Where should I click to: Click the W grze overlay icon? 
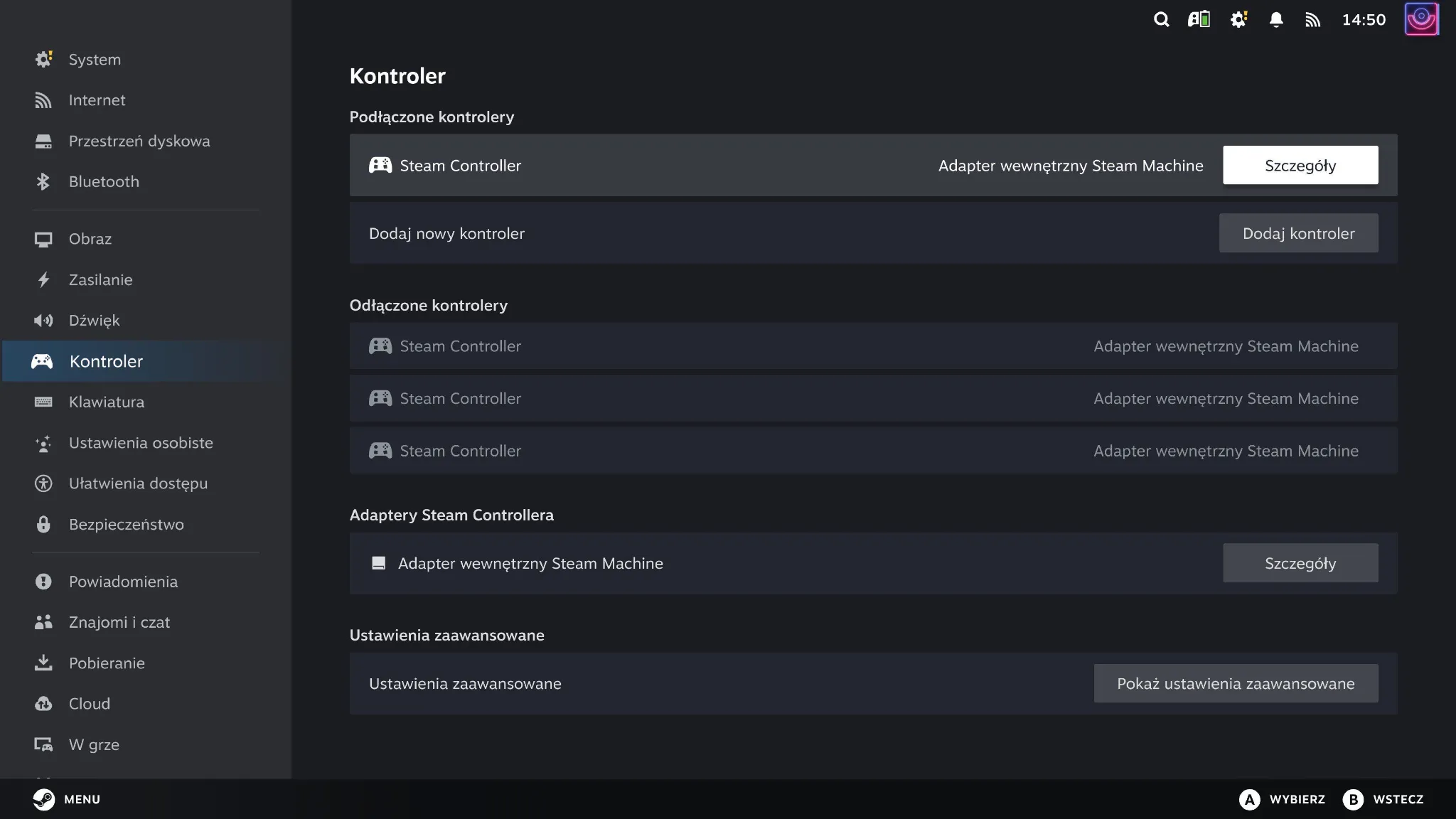43,744
